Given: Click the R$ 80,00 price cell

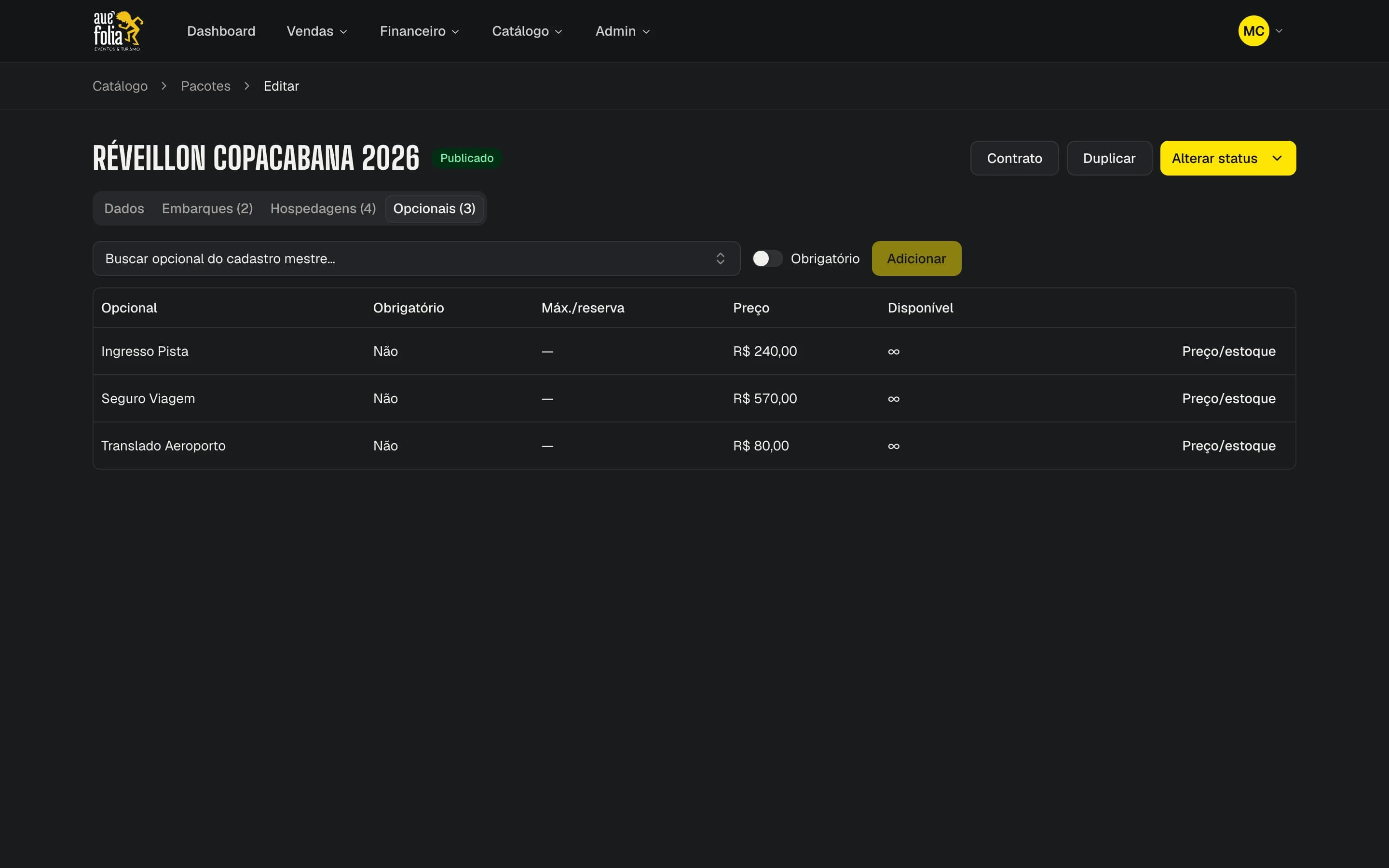Looking at the screenshot, I should (761, 446).
